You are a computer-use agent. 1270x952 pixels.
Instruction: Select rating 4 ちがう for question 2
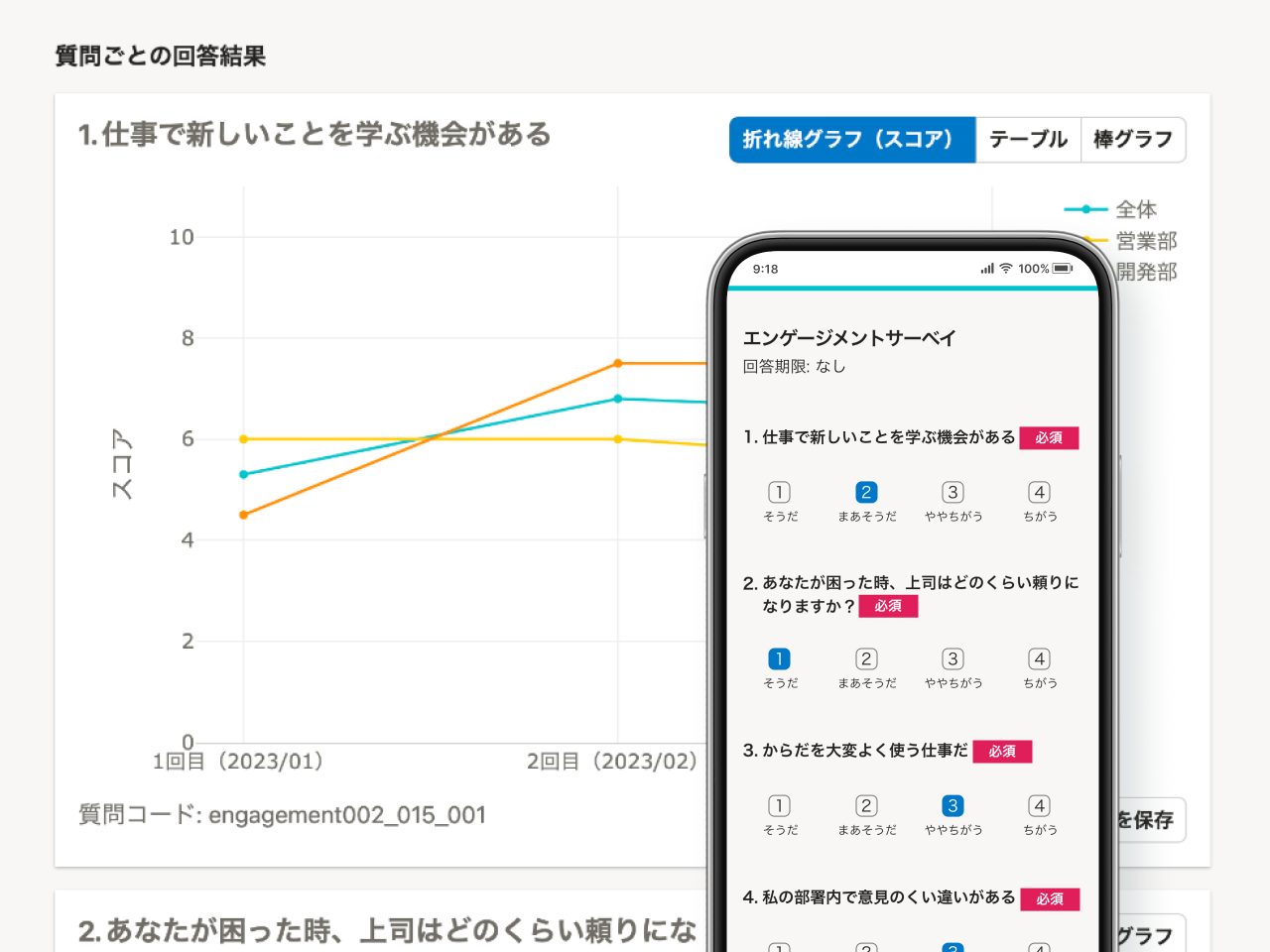click(x=1039, y=656)
